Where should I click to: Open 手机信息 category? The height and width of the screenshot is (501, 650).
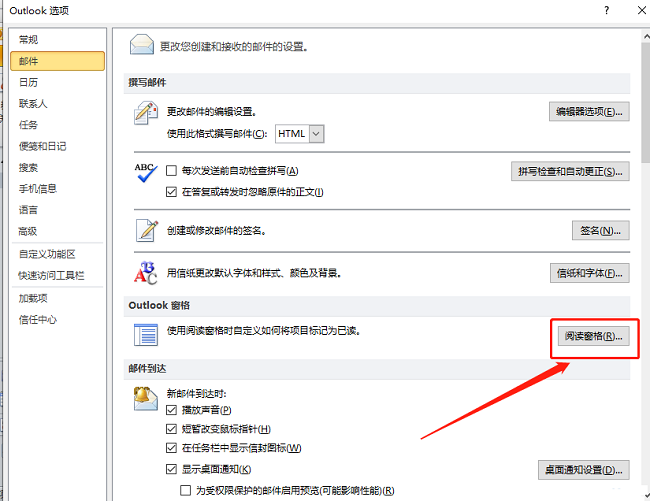click(x=57, y=189)
